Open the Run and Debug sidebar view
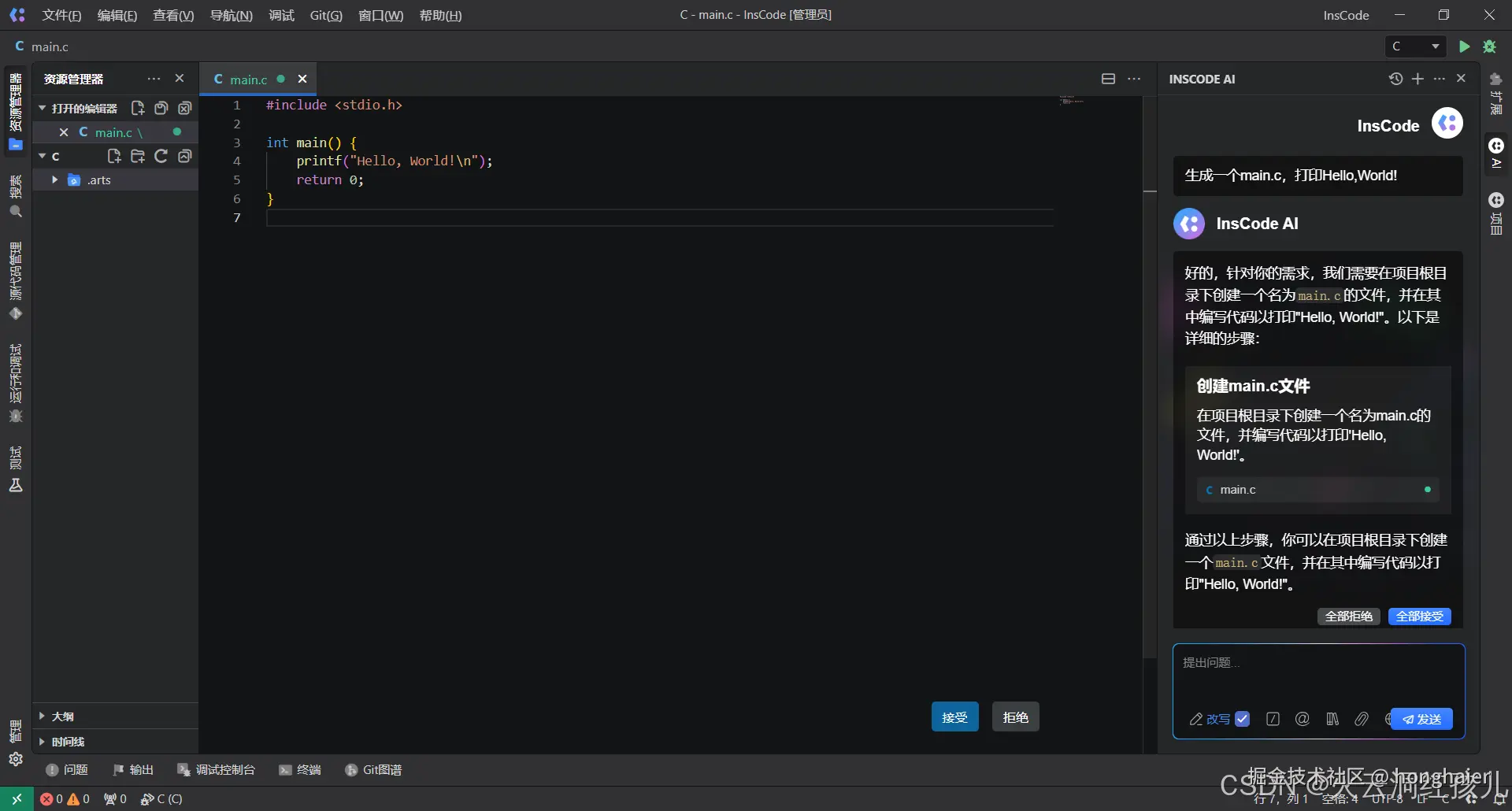1512x811 pixels. coord(16,383)
